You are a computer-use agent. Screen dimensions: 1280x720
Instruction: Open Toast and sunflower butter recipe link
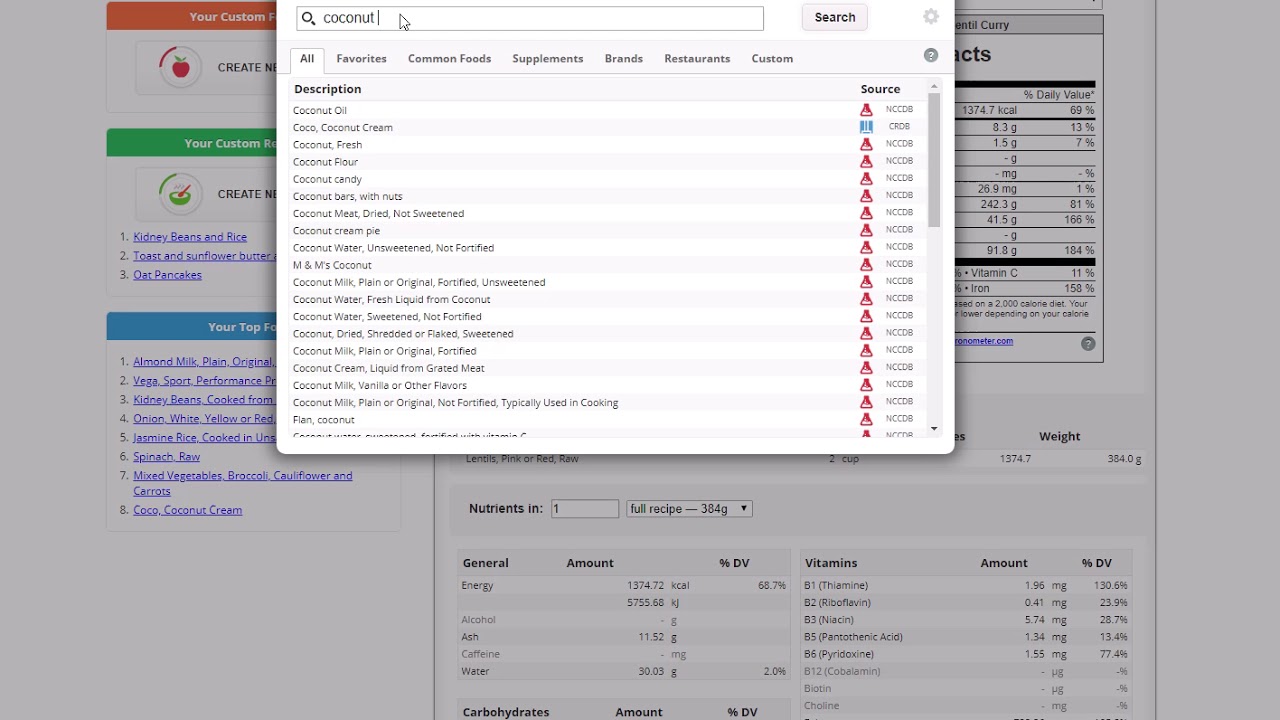(204, 256)
